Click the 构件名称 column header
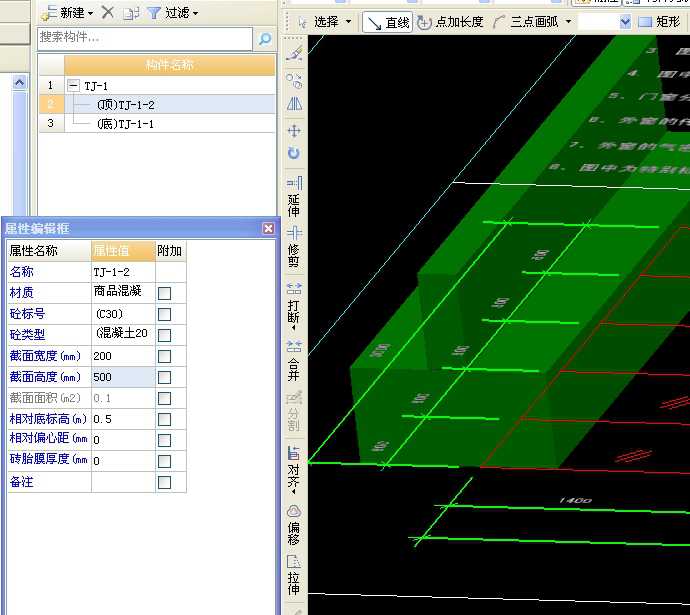Image resolution: width=690 pixels, height=615 pixels. click(x=170, y=65)
